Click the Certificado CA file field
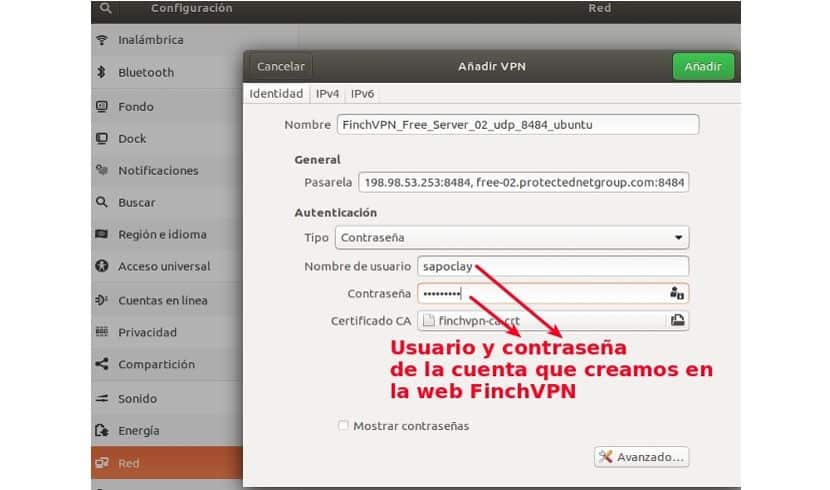The width and height of the screenshot is (830, 490). coord(553,320)
